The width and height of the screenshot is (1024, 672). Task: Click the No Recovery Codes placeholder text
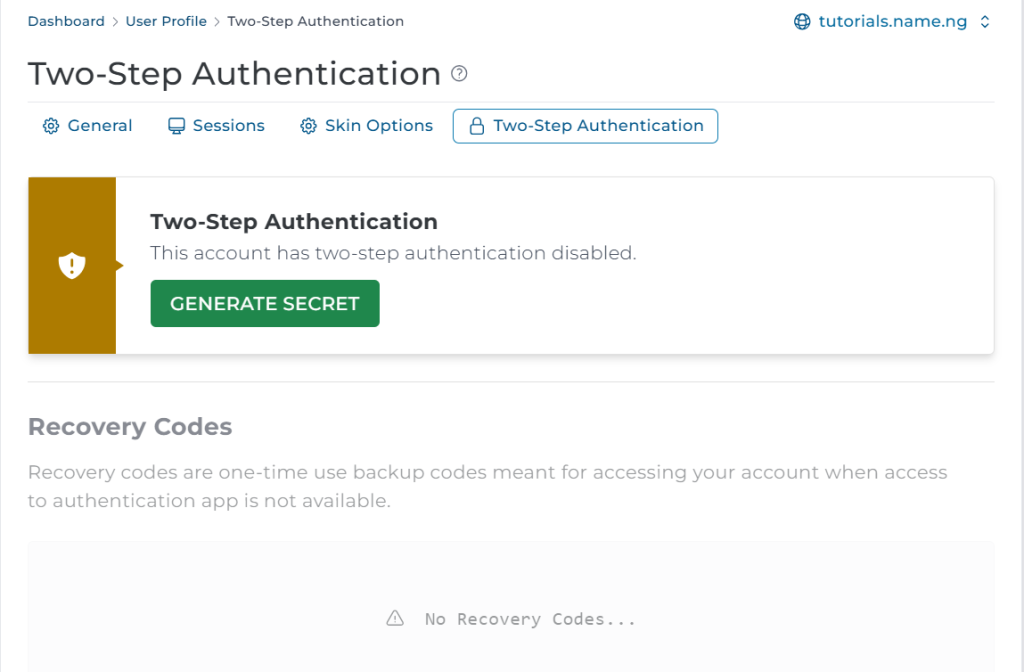pyautogui.click(x=530, y=619)
